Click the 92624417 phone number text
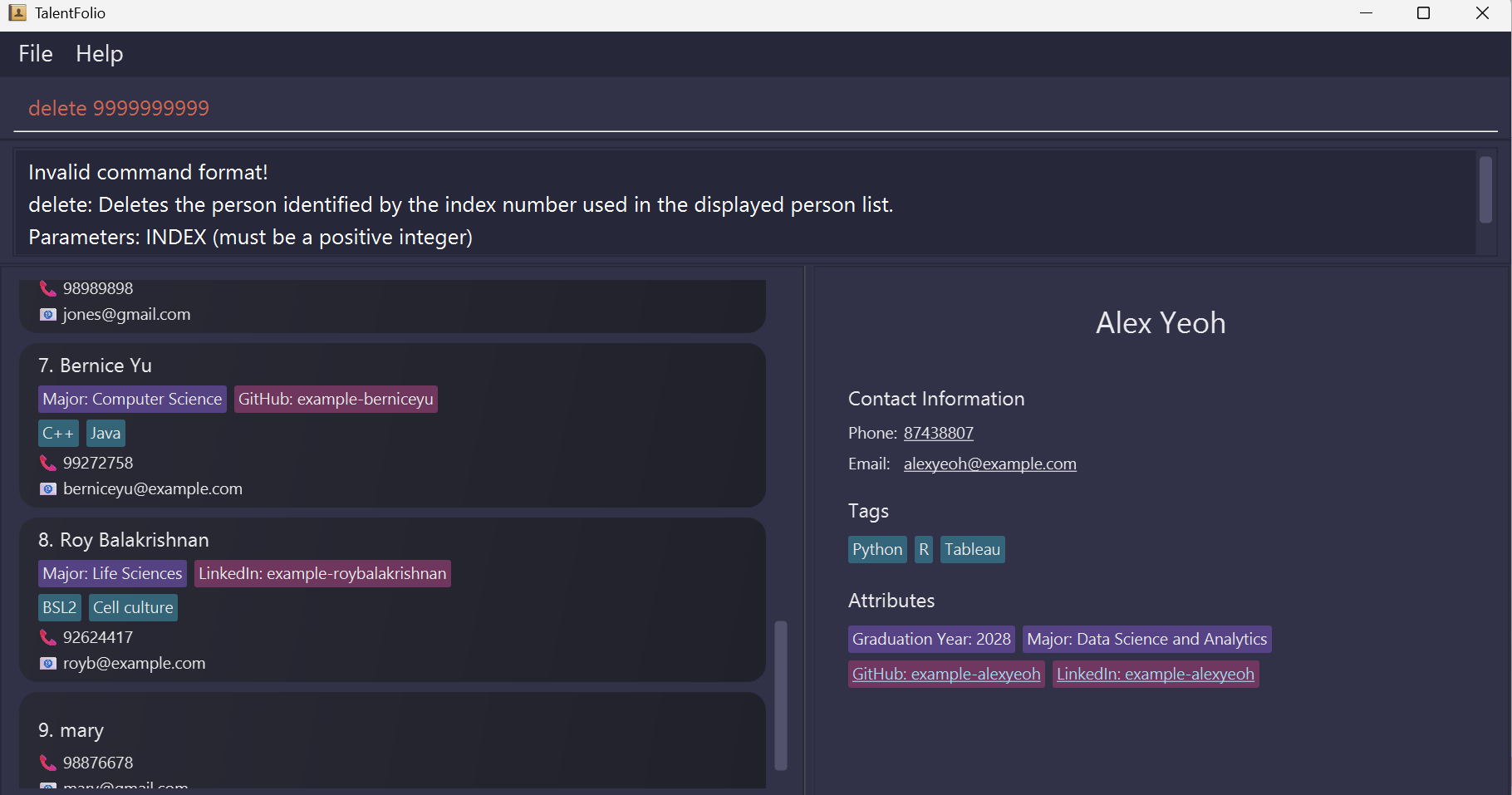The height and width of the screenshot is (795, 1512). (98, 638)
